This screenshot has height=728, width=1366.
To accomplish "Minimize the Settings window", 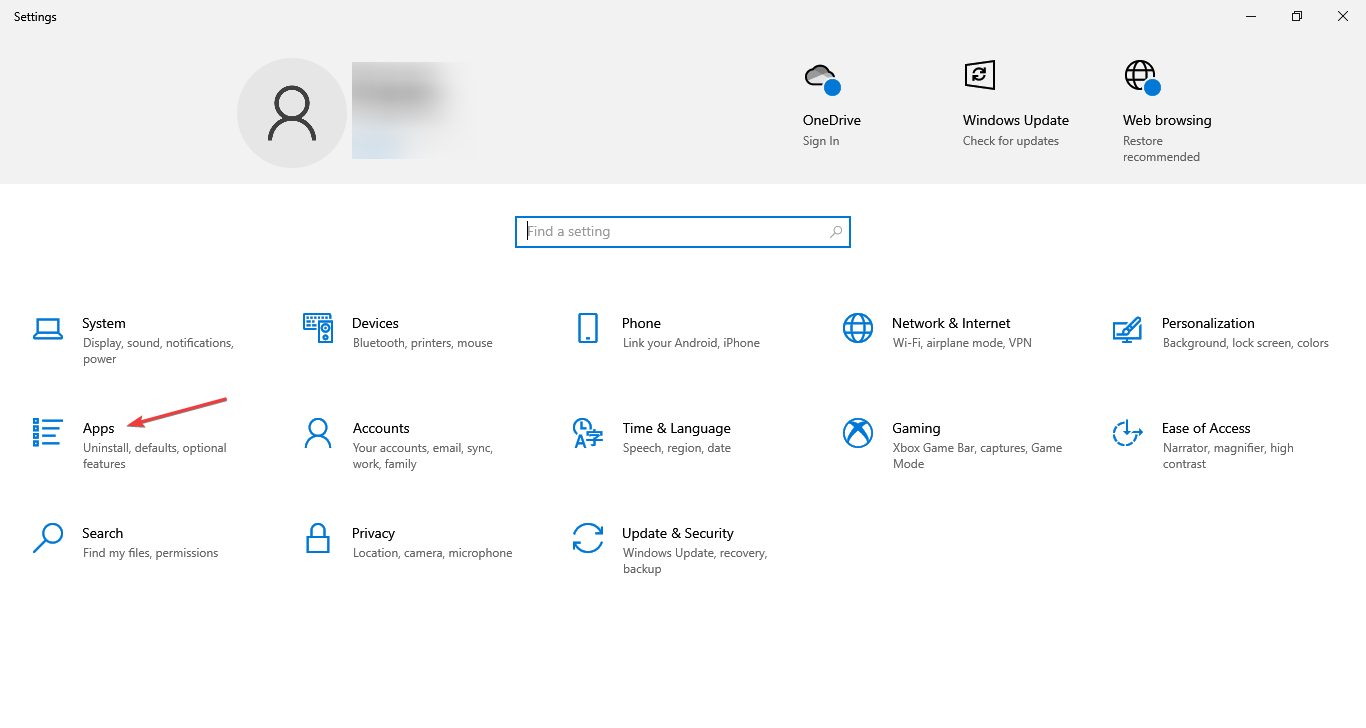I will tap(1251, 16).
